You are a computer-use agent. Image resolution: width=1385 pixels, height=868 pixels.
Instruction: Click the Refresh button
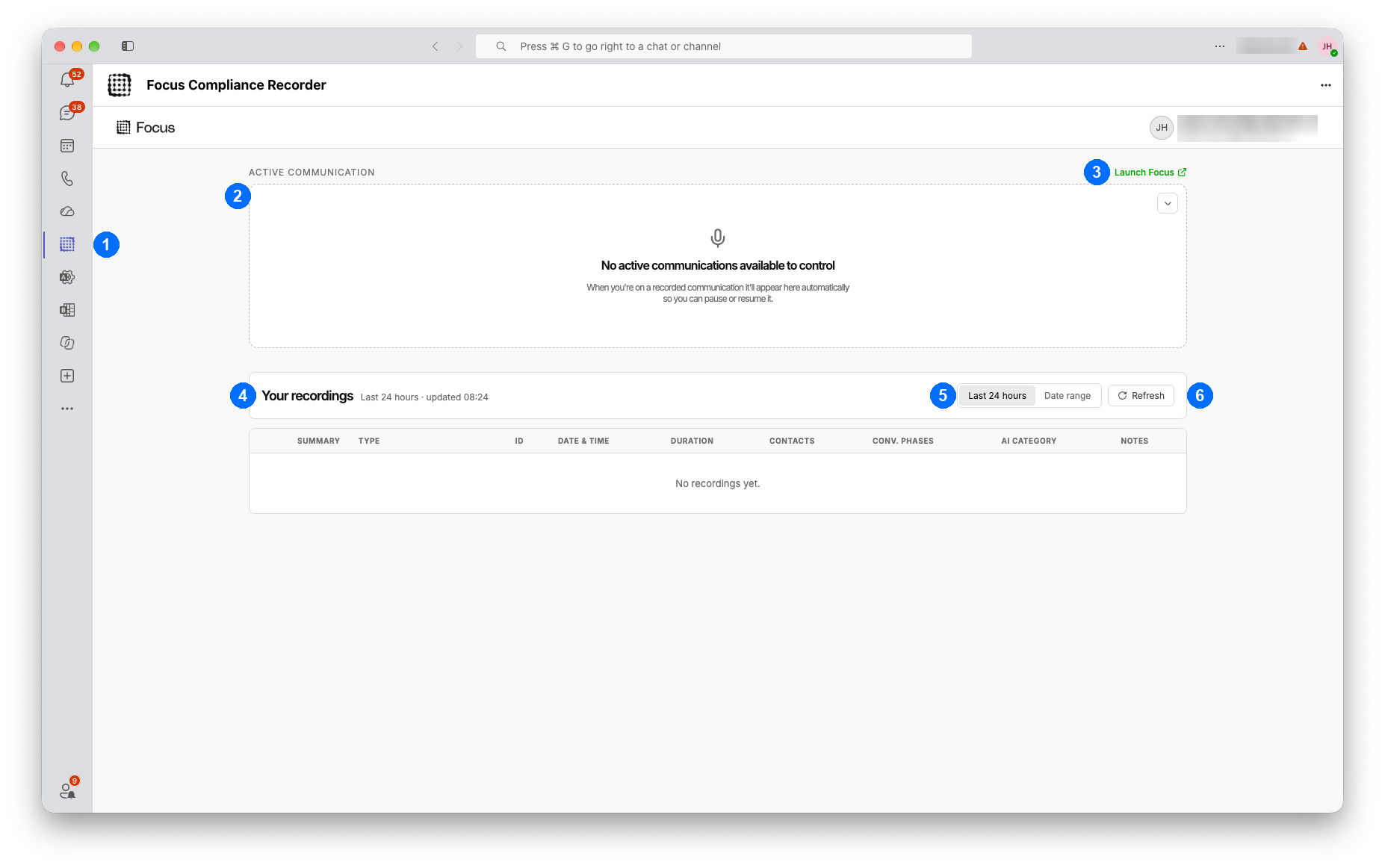(1141, 396)
